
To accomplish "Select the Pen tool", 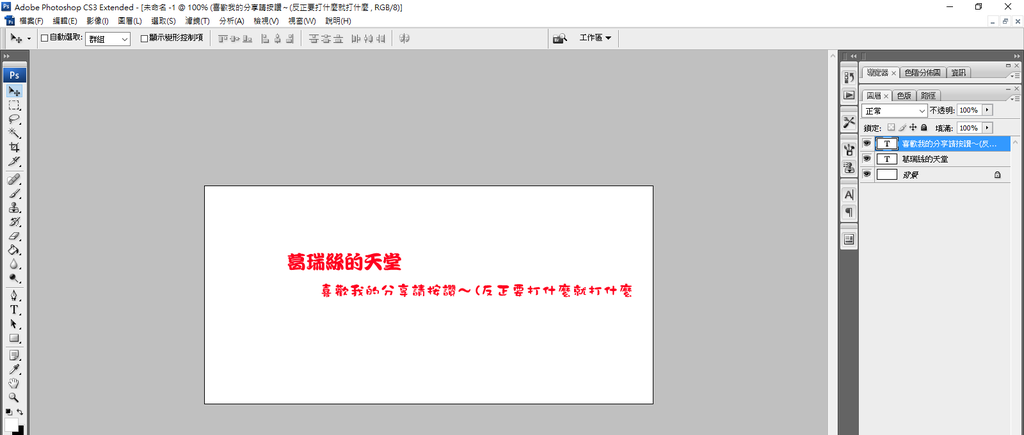I will 14,296.
